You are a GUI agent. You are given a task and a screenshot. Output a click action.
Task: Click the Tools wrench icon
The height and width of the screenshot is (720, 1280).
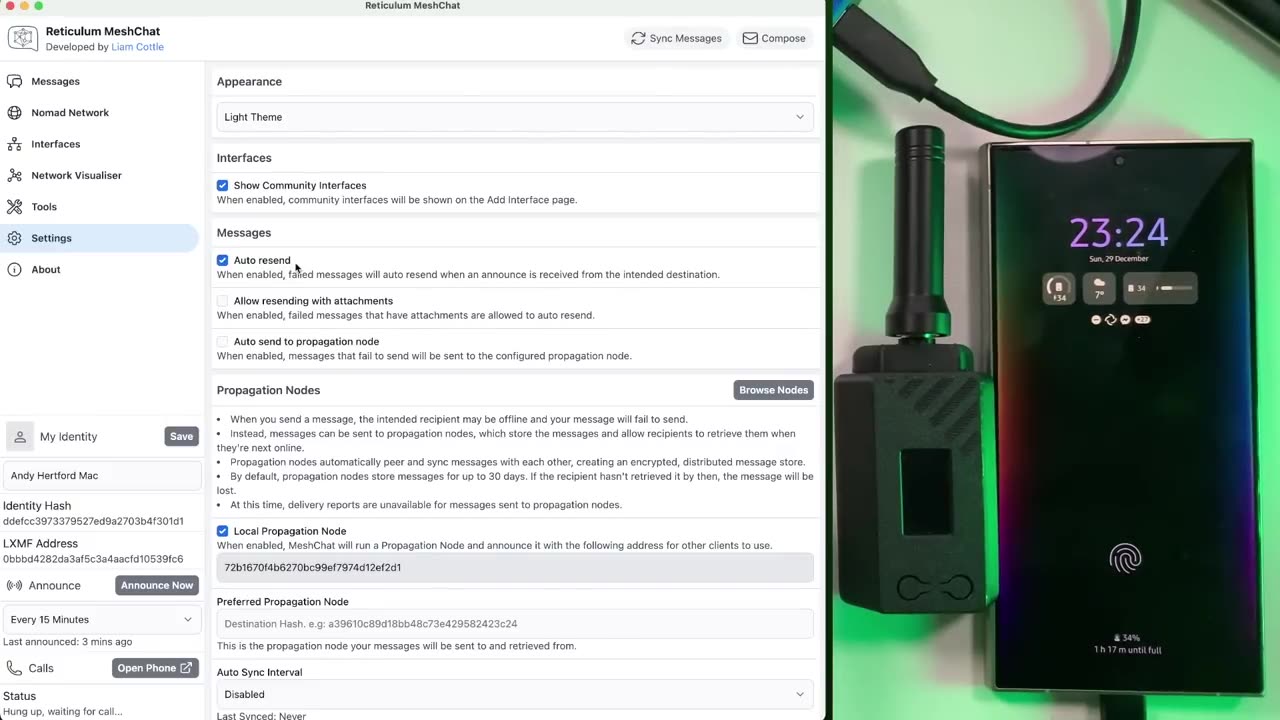[14, 207]
